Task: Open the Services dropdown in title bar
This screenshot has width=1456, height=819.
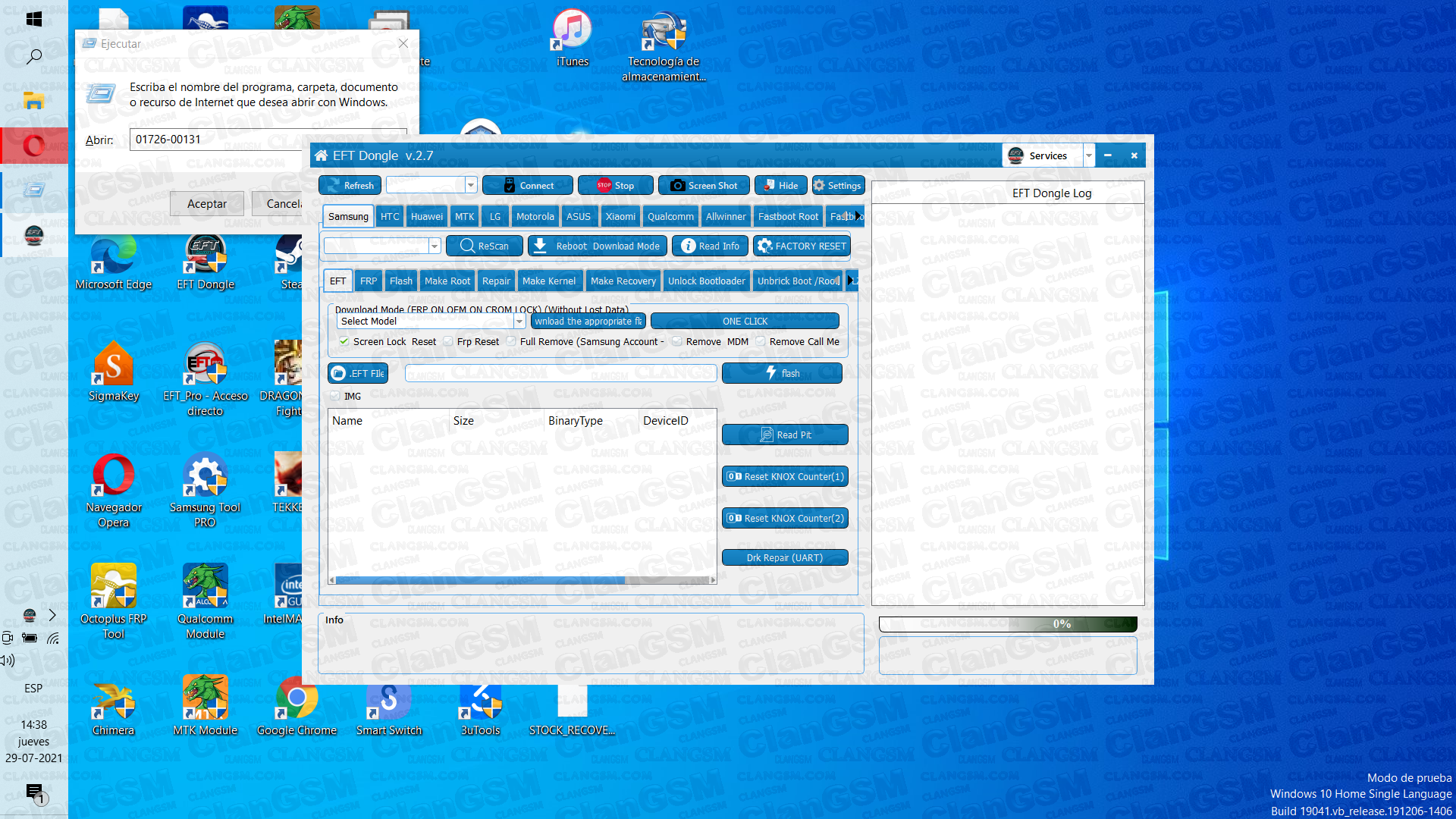Action: pos(1089,155)
